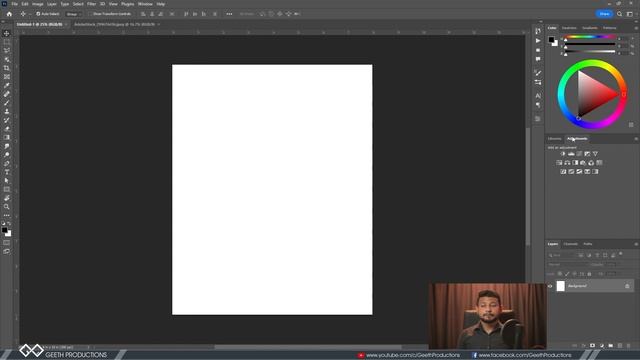Screen dimensions: 640x360
Task: Select the Eraser tool
Action: (x=7, y=129)
